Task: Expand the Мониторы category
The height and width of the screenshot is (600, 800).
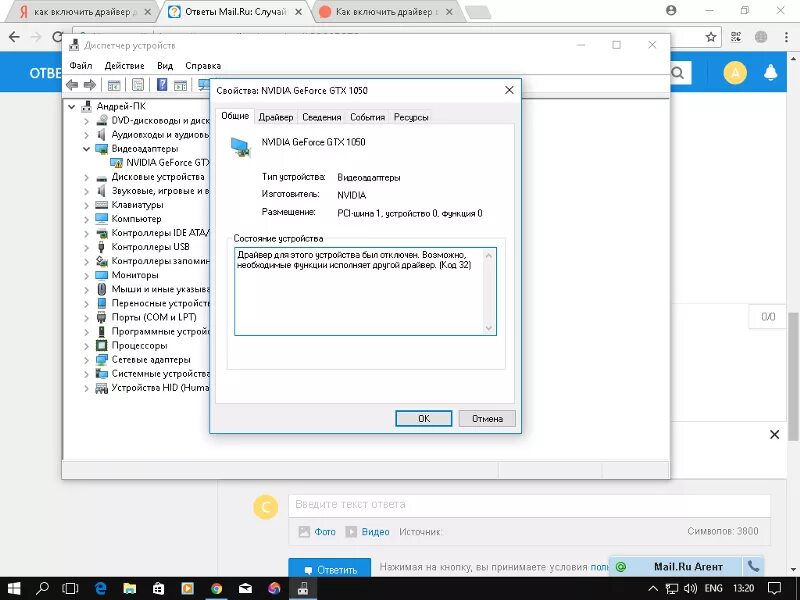Action: tap(86, 275)
